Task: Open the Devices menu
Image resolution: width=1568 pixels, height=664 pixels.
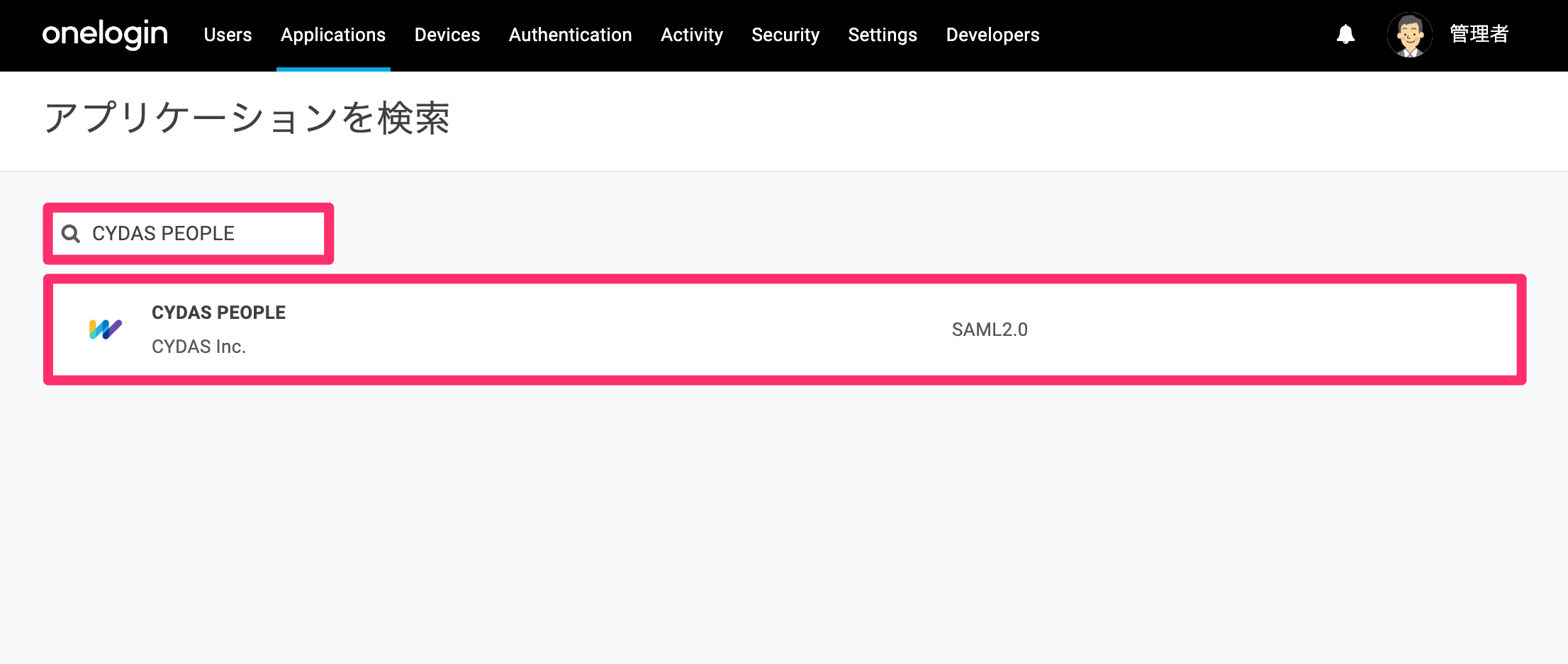Action: click(447, 35)
